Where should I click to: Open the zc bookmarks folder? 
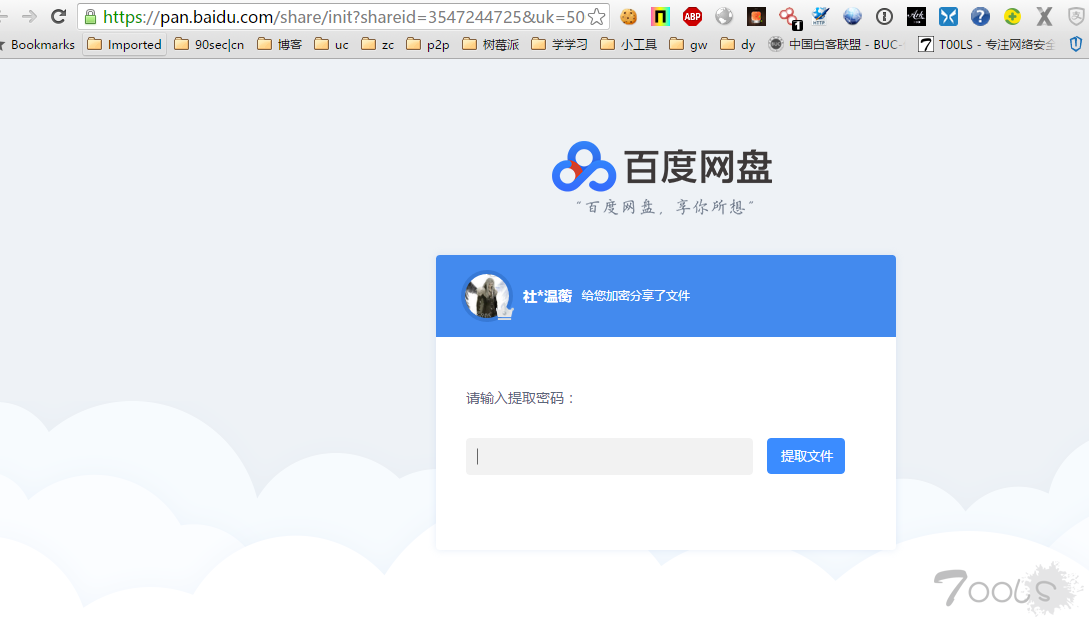tap(378, 44)
